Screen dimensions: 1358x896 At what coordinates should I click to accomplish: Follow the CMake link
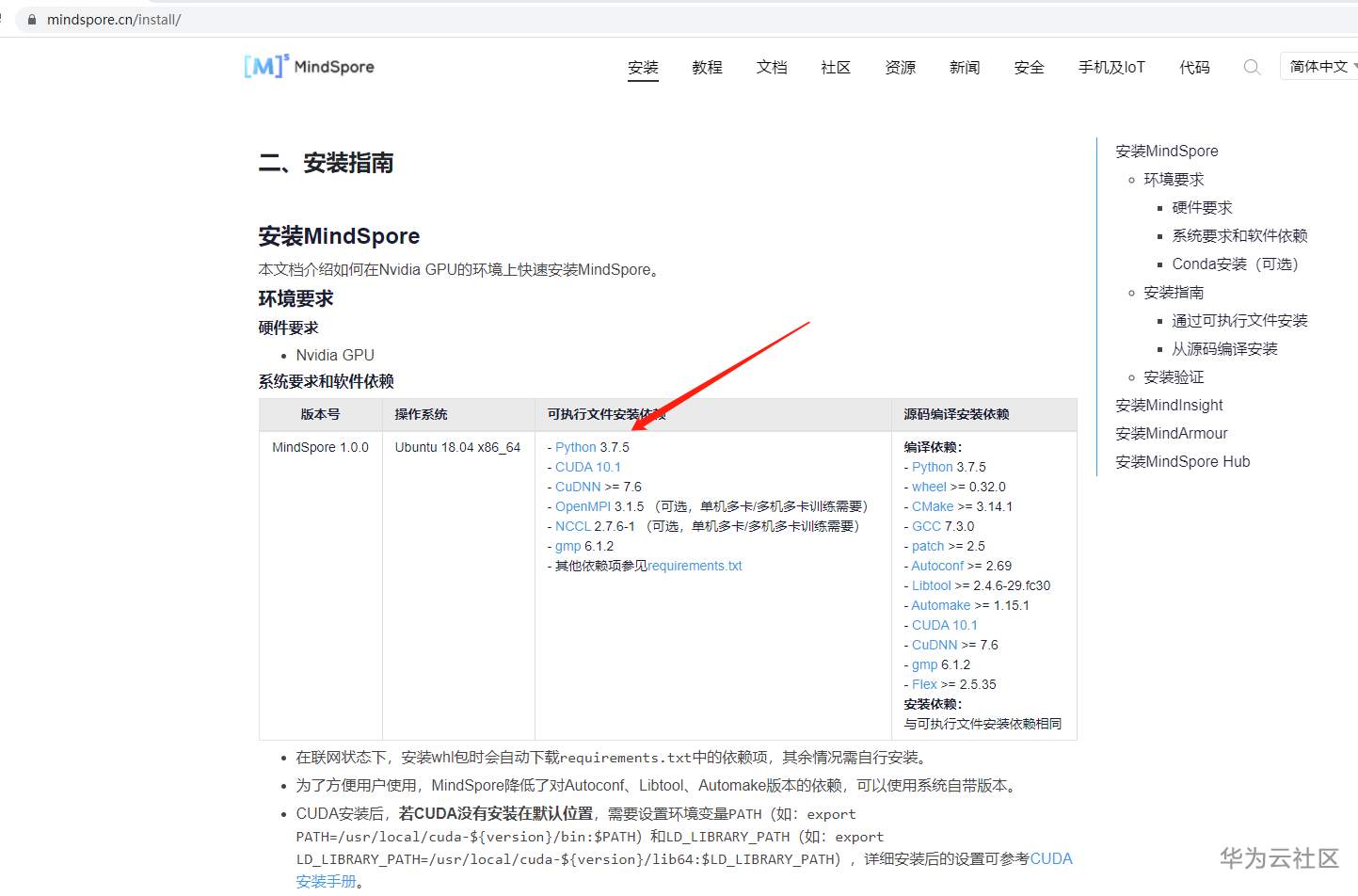[933, 506]
